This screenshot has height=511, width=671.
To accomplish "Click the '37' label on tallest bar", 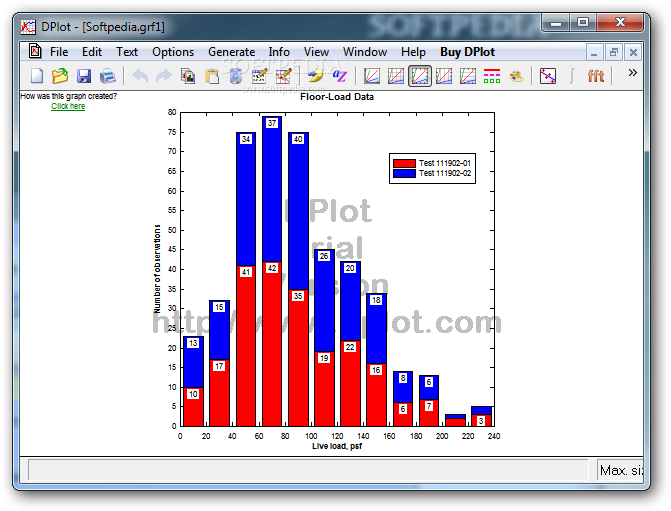I will [x=272, y=123].
